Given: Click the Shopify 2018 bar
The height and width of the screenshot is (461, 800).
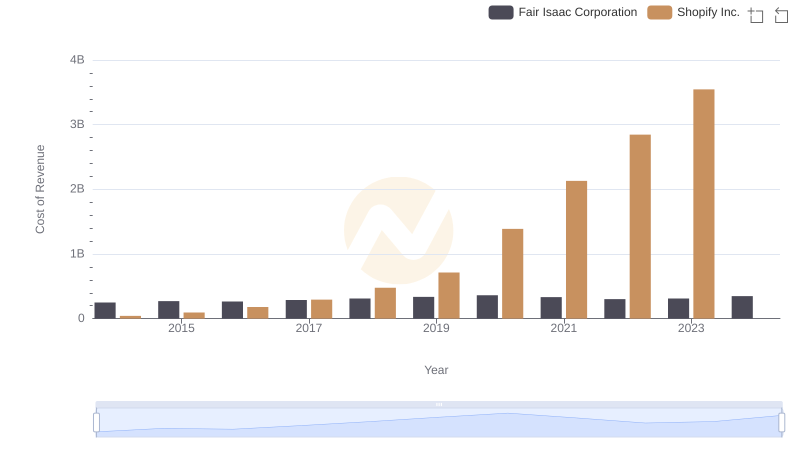Looking at the screenshot, I should 385,303.
